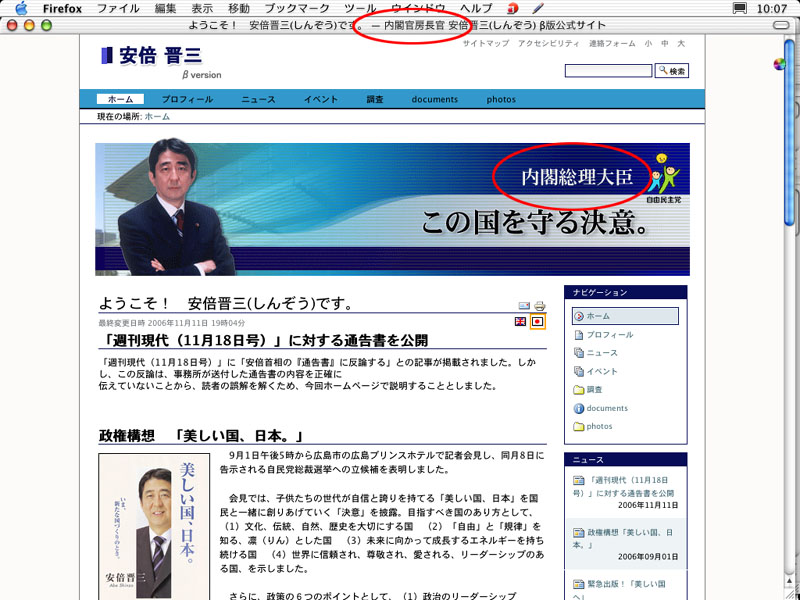The width and height of the screenshot is (800, 600).
Task: Click the display icon in menu bar
Action: click(x=739, y=9)
